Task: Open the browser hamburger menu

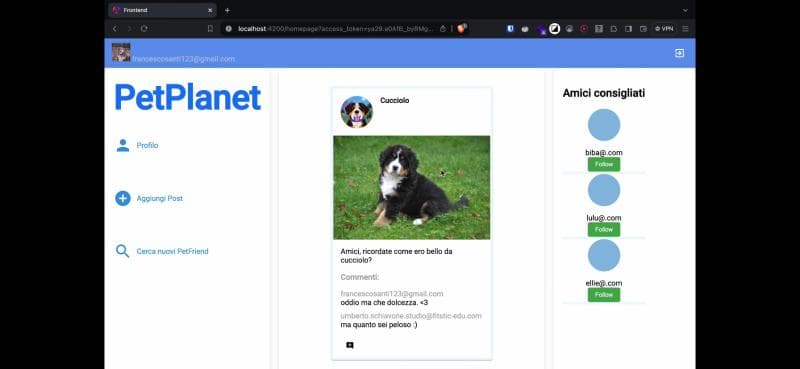Action: tap(685, 29)
